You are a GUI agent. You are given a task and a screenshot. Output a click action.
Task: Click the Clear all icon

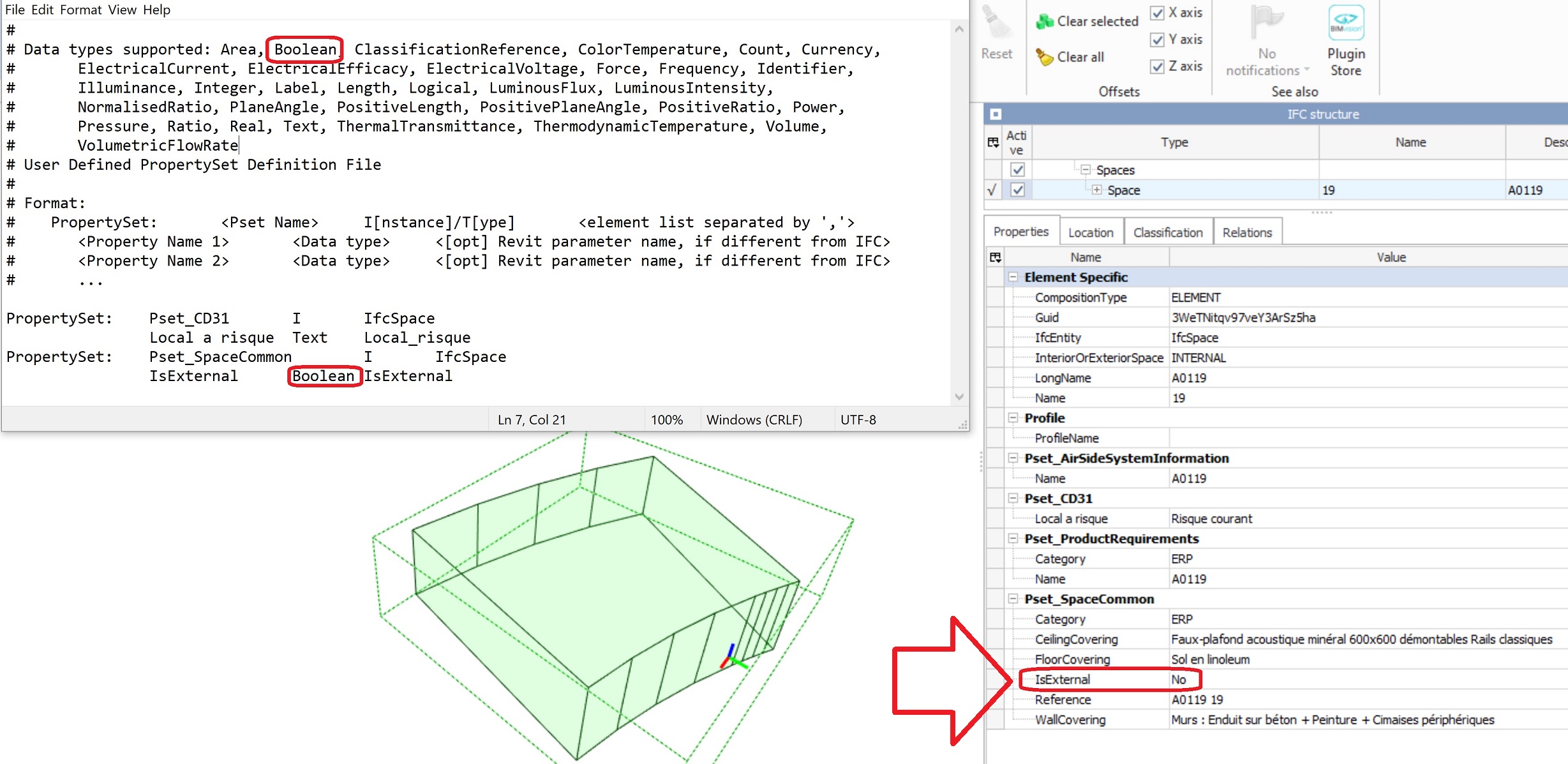pyautogui.click(x=1045, y=57)
